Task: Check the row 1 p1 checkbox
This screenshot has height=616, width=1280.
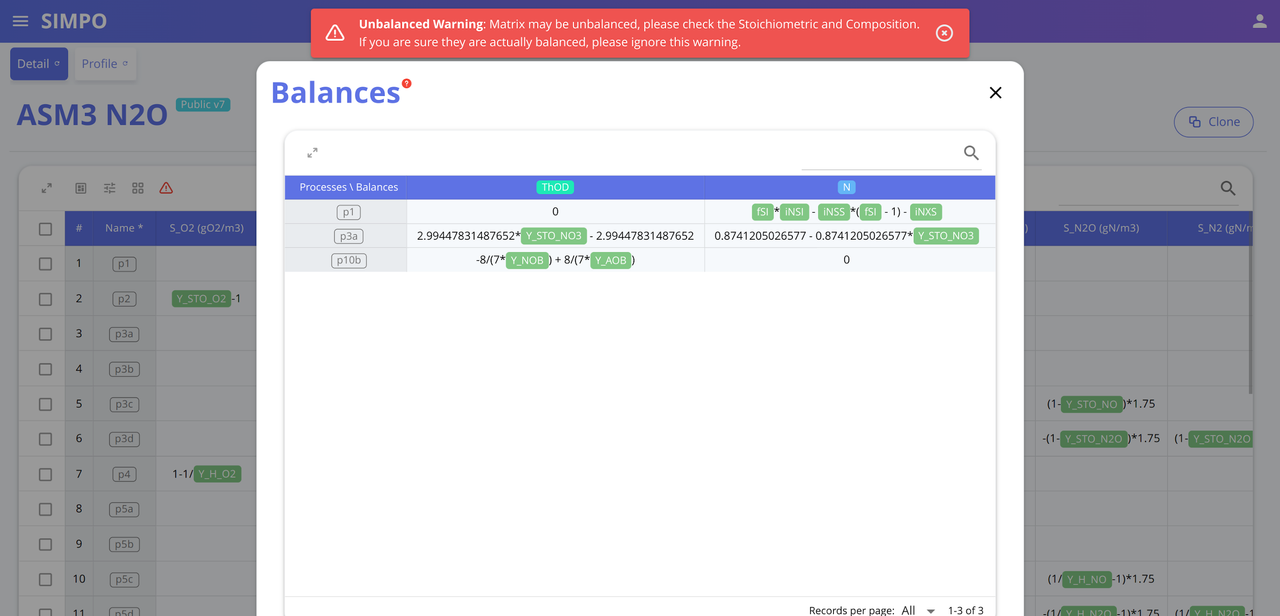Action: [45, 264]
